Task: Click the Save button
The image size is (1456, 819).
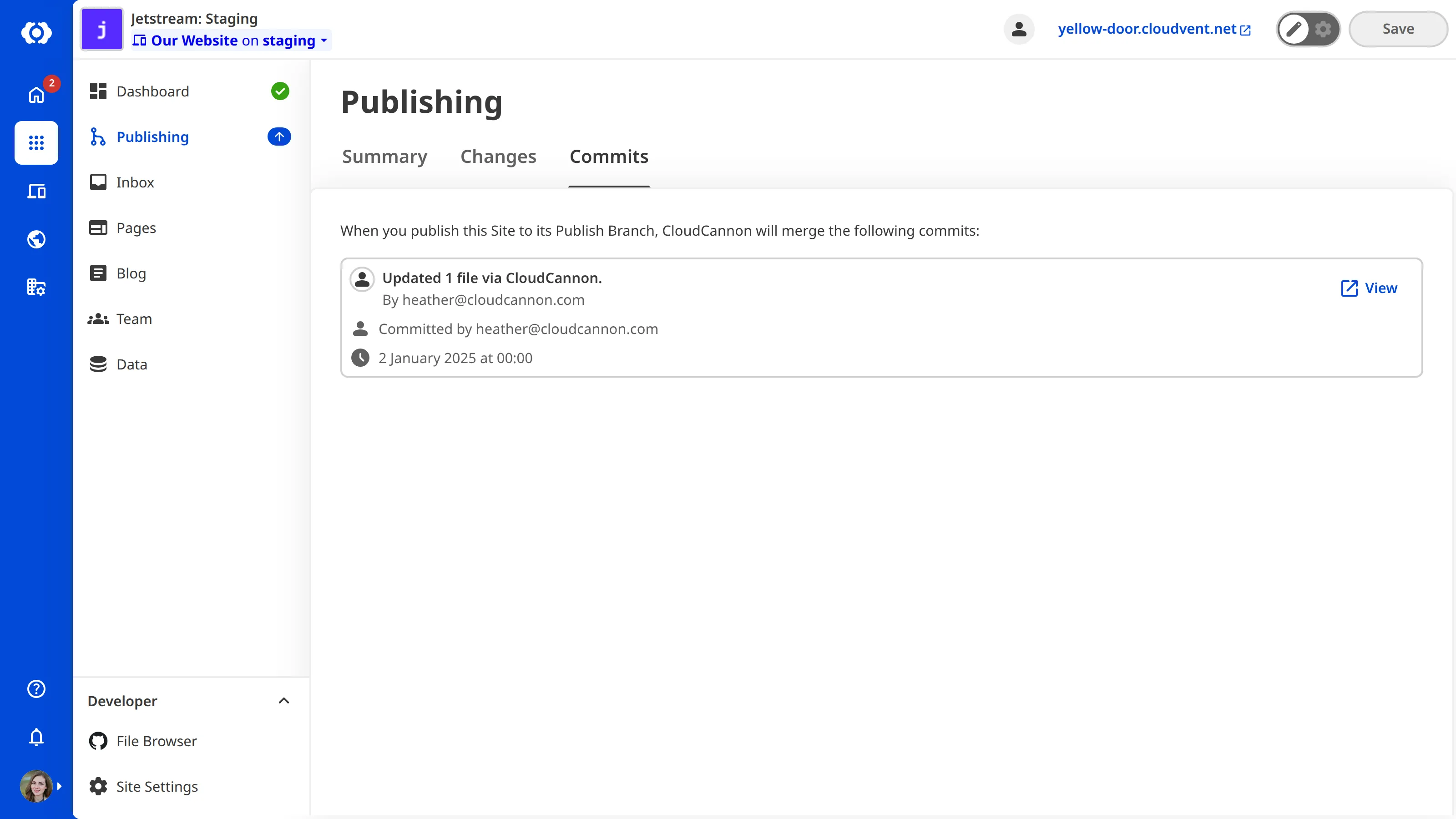Action: coord(1398,29)
